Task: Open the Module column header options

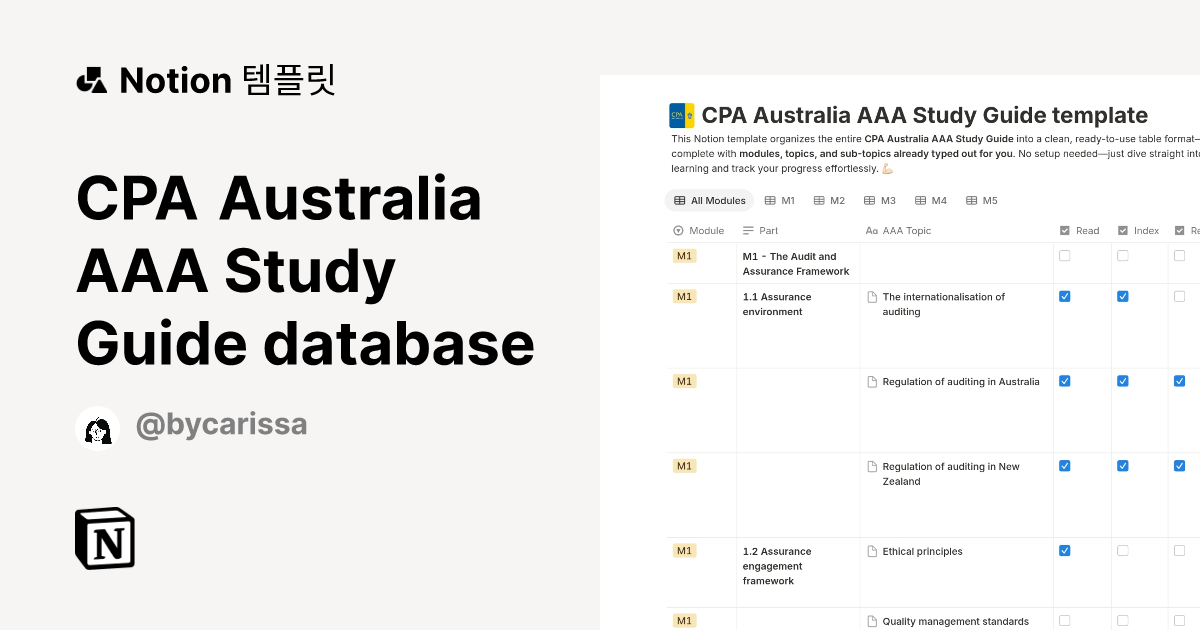Action: tap(699, 230)
